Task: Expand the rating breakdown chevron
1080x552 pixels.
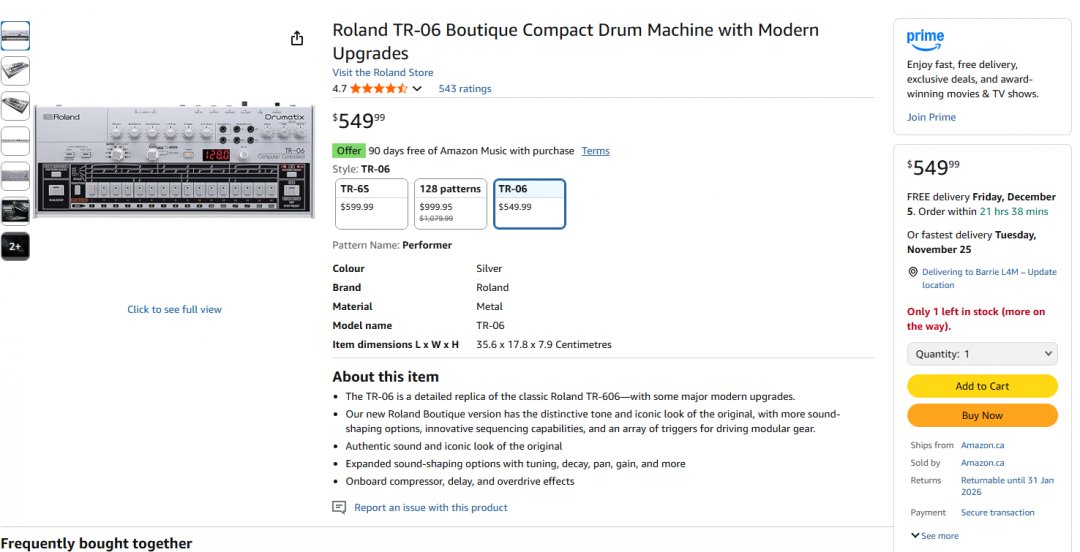Action: tap(417, 89)
